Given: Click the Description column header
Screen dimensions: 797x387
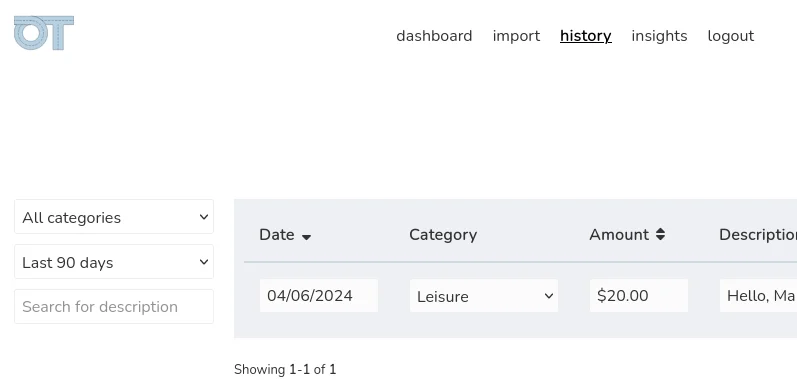Looking at the screenshot, I should 758,234.
